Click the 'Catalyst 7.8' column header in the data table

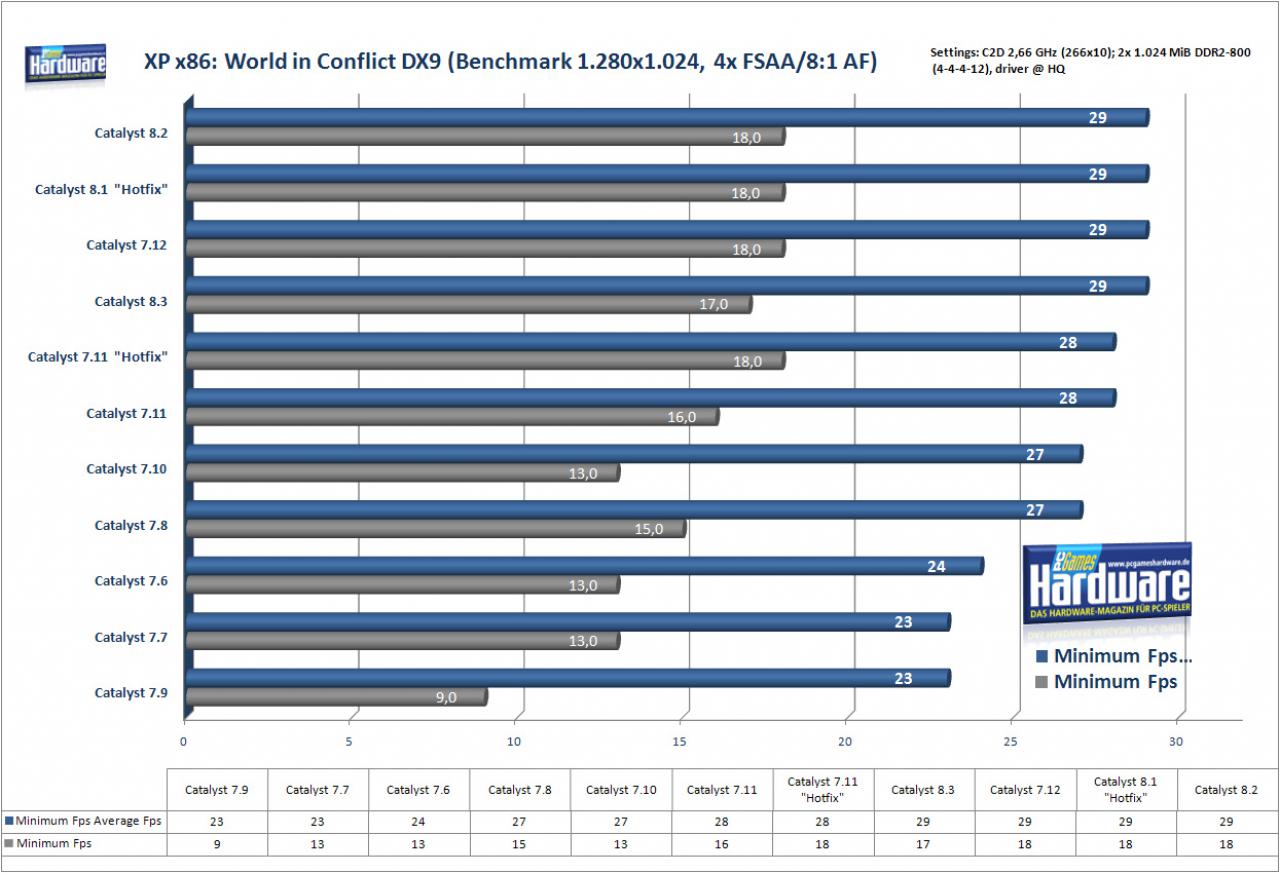[520, 790]
